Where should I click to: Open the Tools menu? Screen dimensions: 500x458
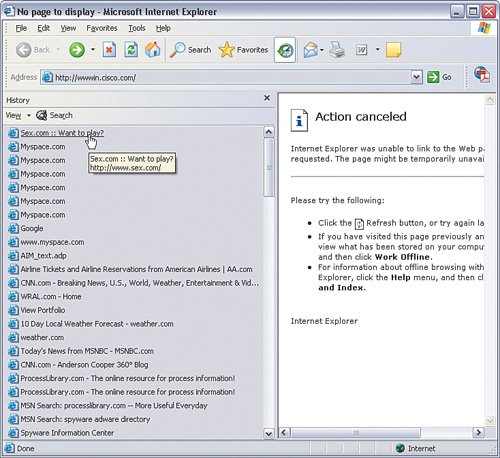pyautogui.click(x=137, y=28)
